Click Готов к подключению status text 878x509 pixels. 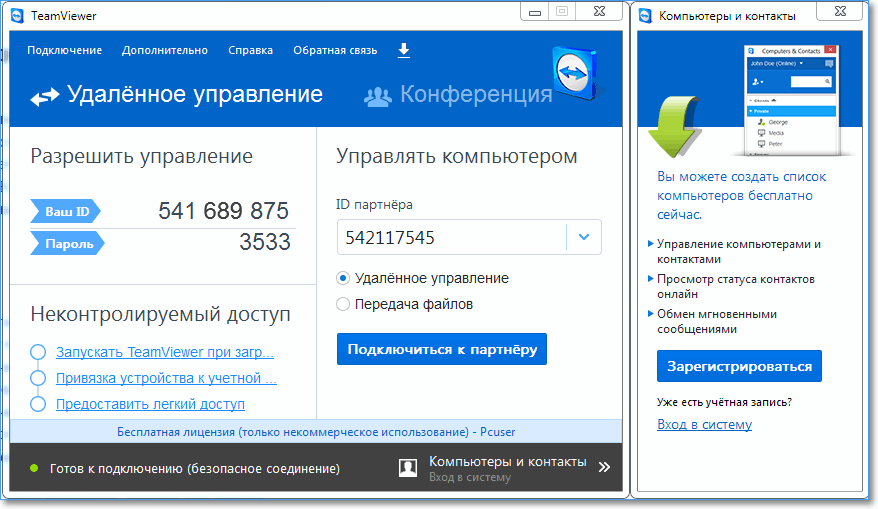click(194, 469)
